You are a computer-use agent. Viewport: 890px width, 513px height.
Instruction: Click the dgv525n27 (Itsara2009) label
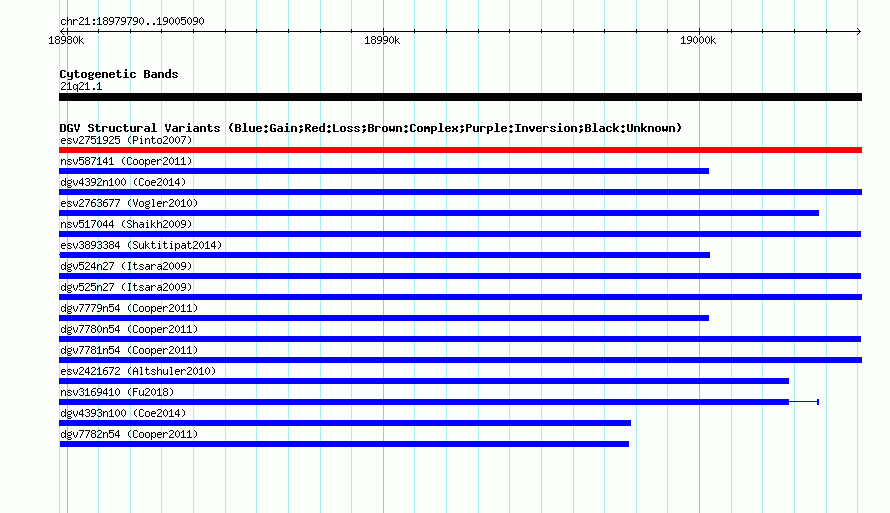pyautogui.click(x=126, y=287)
